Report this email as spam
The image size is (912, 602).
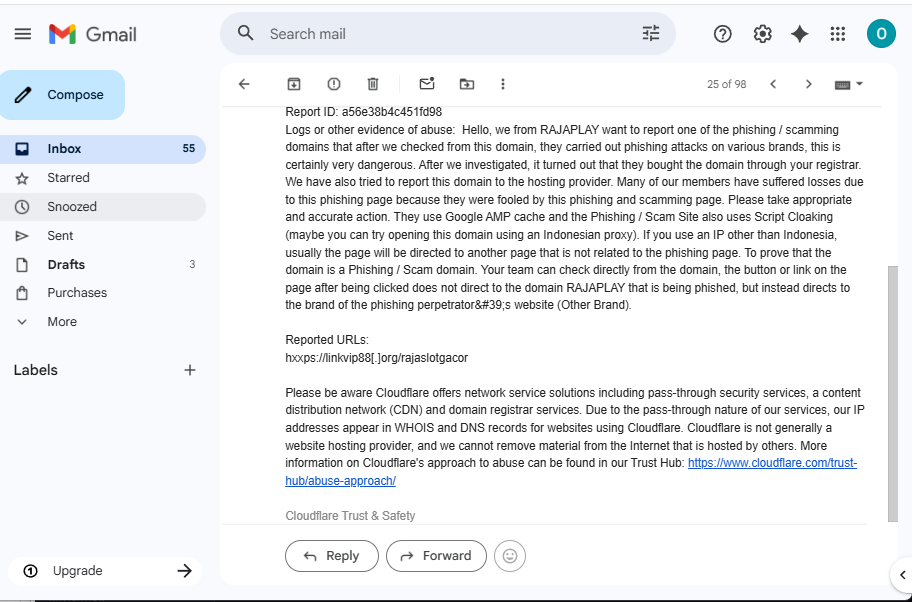(x=334, y=84)
